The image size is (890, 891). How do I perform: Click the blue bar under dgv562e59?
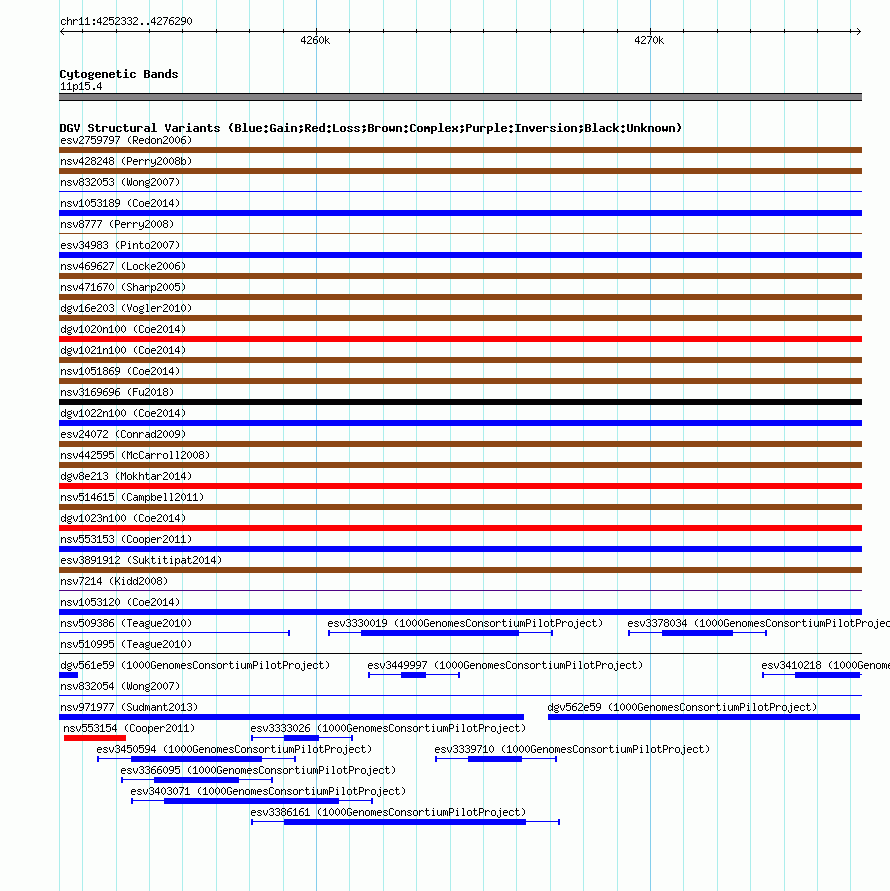click(704, 717)
